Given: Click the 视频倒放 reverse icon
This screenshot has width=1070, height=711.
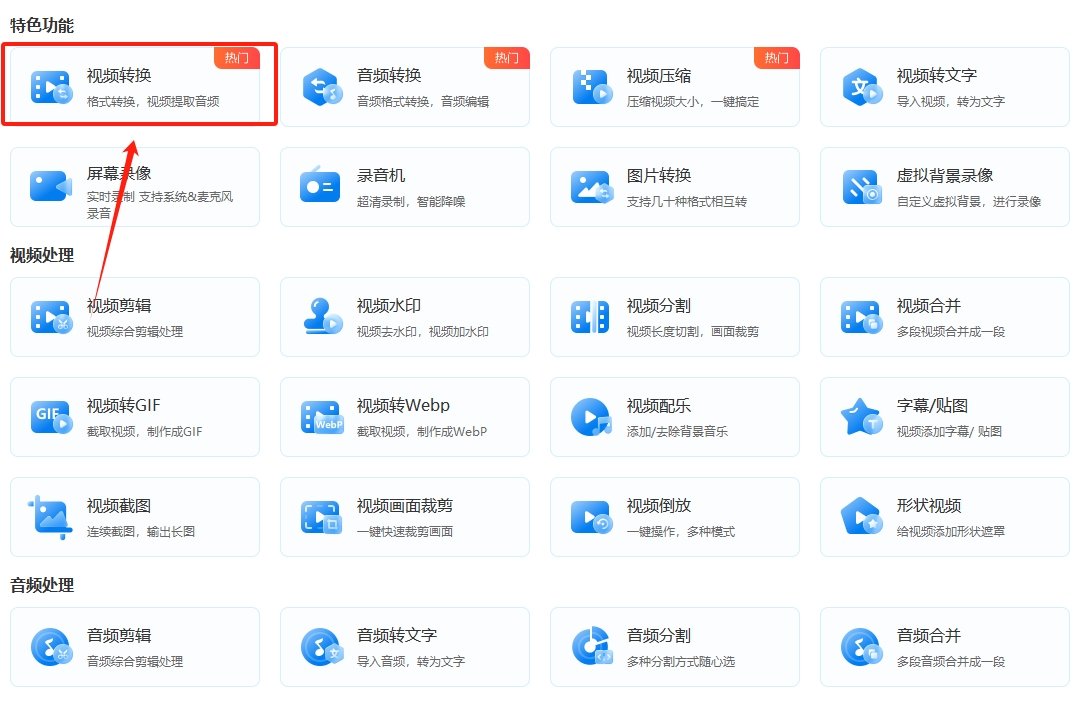Looking at the screenshot, I should pyautogui.click(x=592, y=517).
